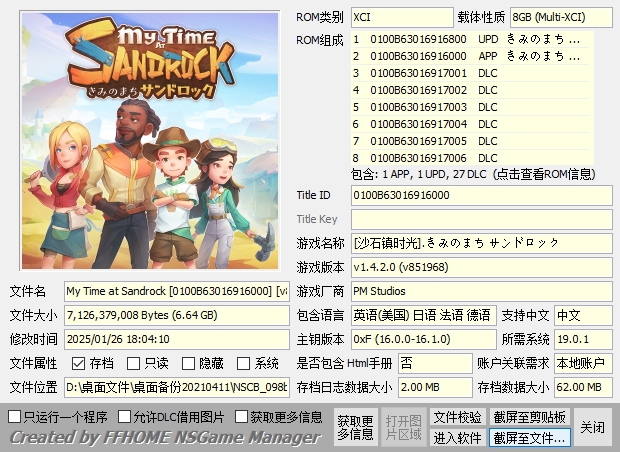620x452 pixels.
Task: Close the window with 关闭 button
Action: coord(592,427)
